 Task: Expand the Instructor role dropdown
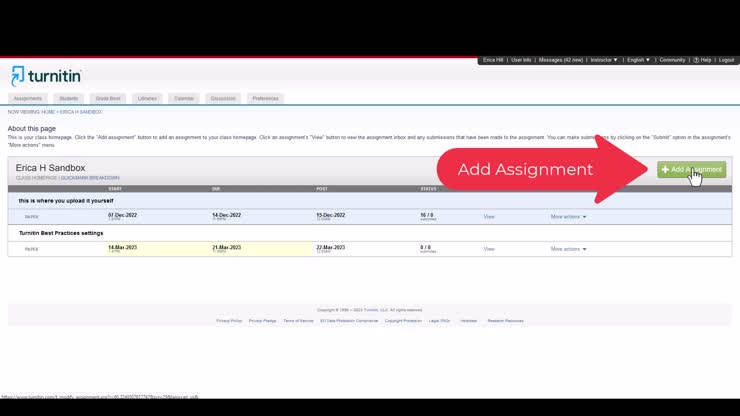(x=603, y=60)
